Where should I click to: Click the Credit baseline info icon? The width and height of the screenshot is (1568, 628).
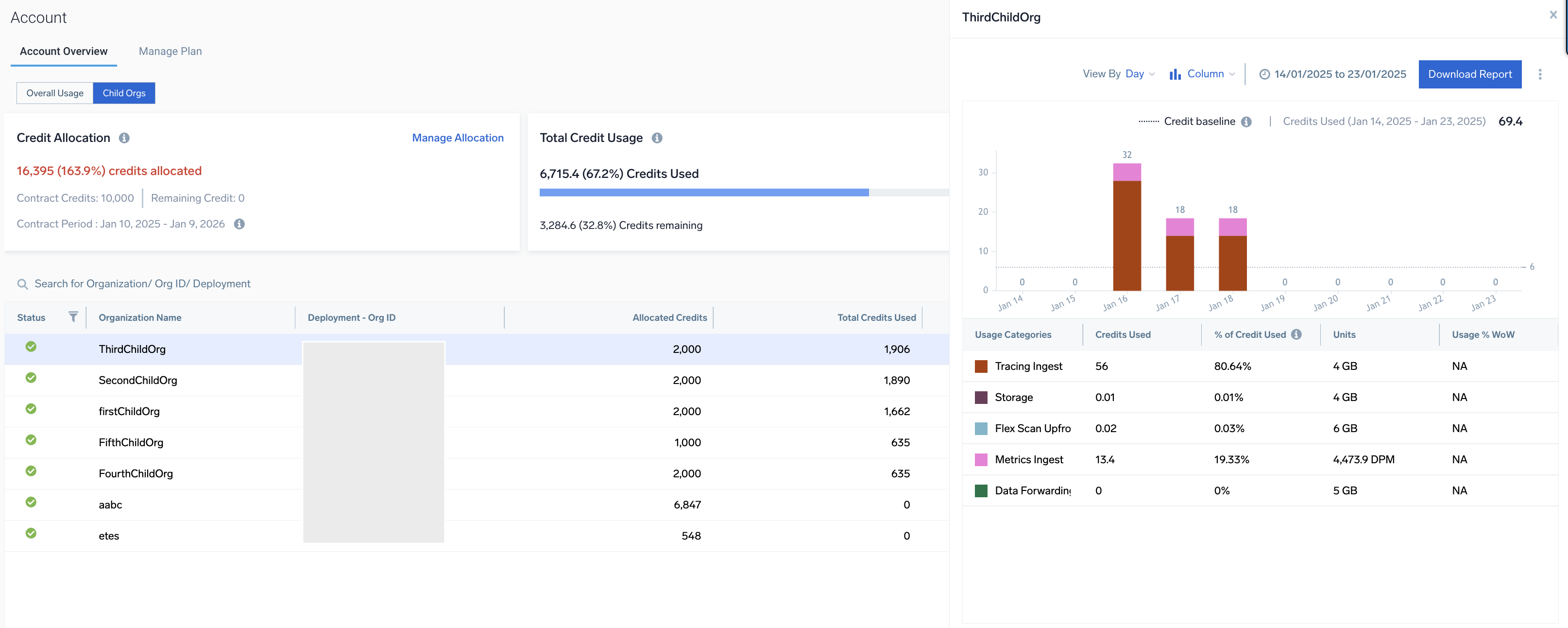click(1246, 121)
